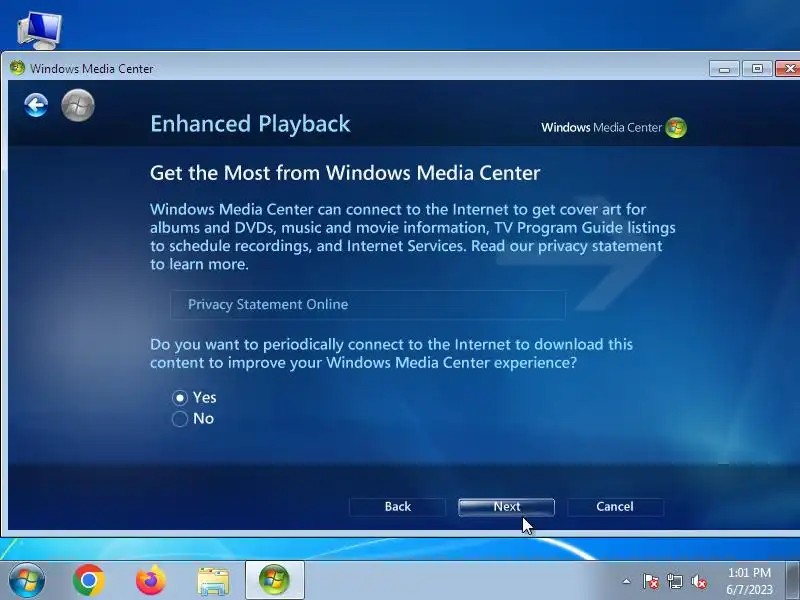
Task: Select the Yes radio button
Action: [180, 397]
